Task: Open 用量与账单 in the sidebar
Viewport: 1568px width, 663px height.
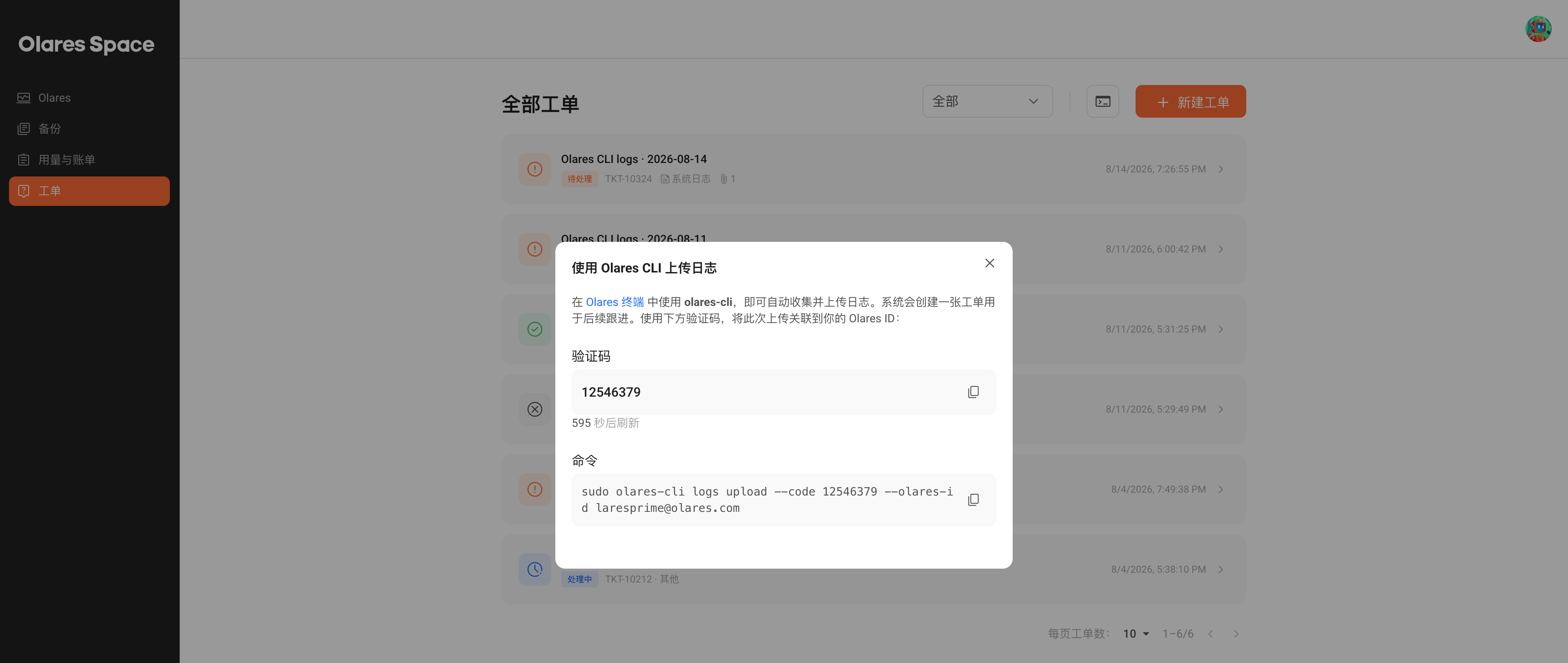Action: [x=89, y=160]
